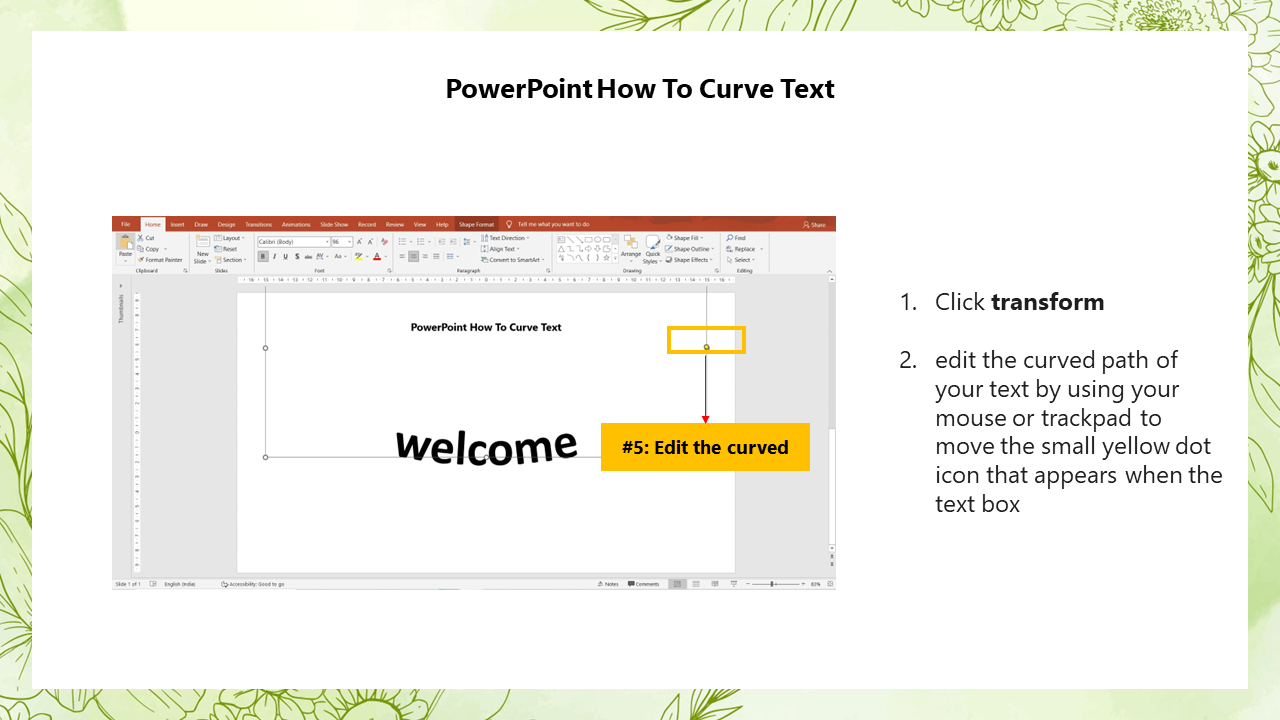Open Quick Styles gallery
The width and height of the screenshot is (1280, 720).
(x=653, y=248)
